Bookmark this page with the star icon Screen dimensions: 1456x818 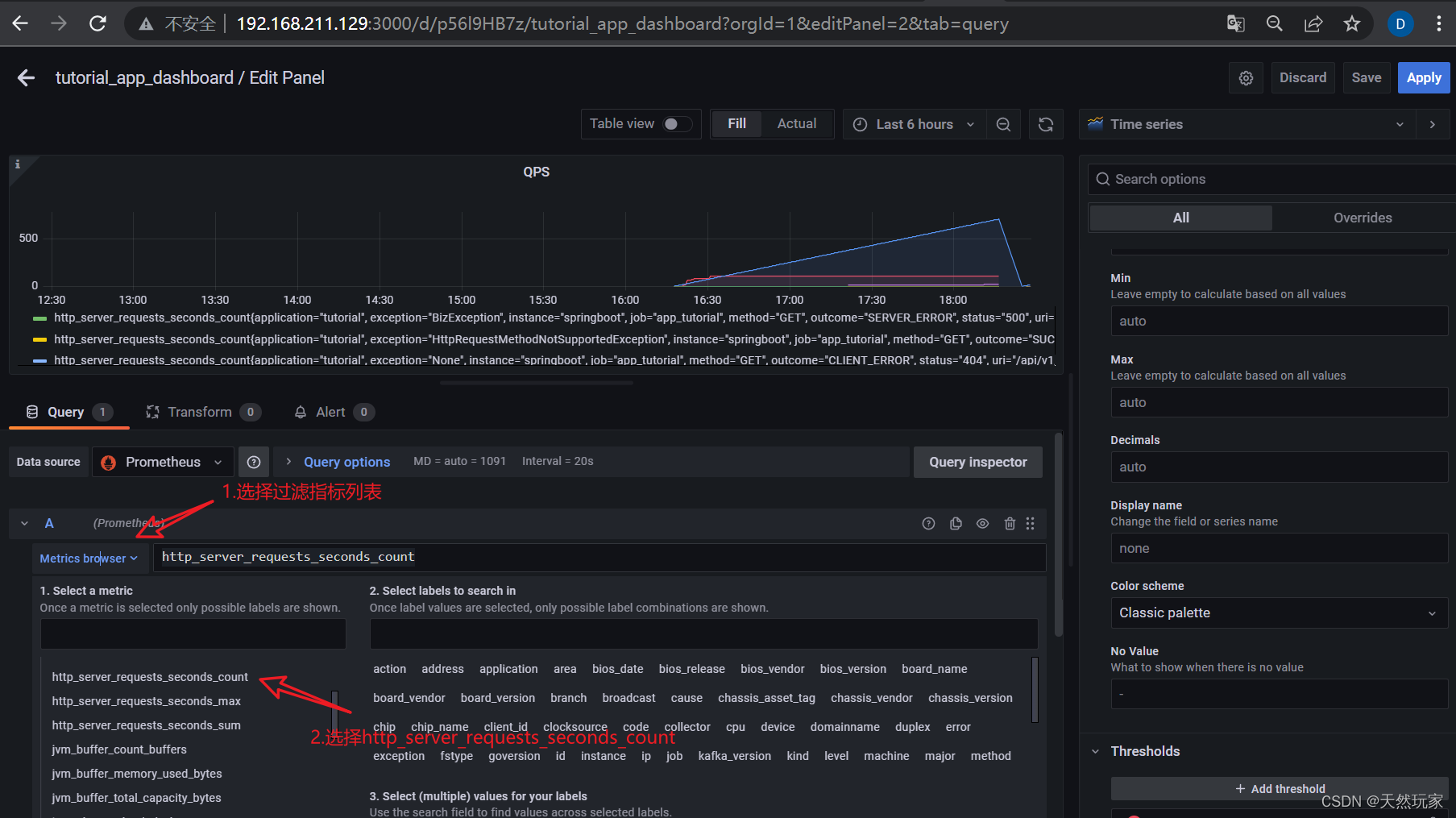click(1352, 23)
